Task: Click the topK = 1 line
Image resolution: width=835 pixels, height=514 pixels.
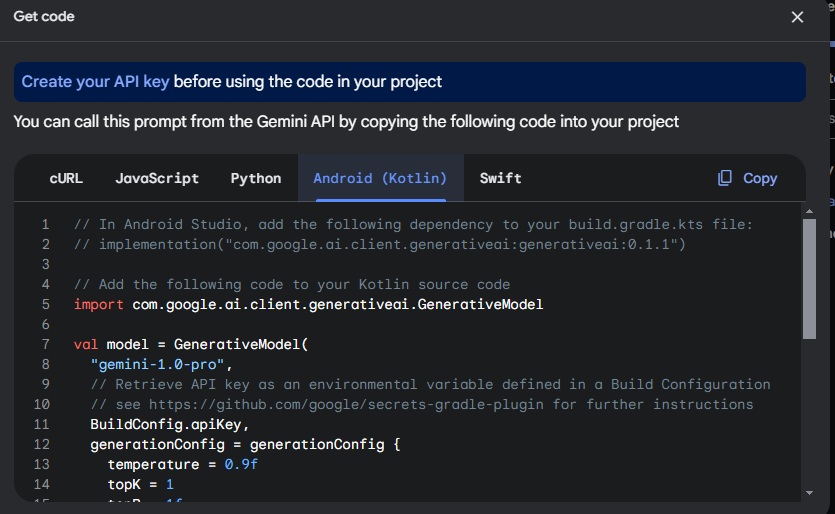Action: (141, 484)
